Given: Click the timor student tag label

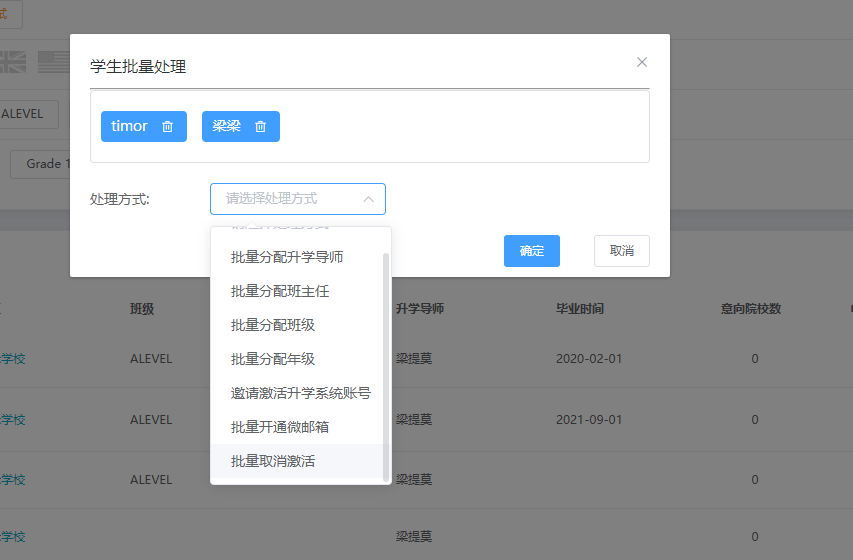Looking at the screenshot, I should (130, 126).
